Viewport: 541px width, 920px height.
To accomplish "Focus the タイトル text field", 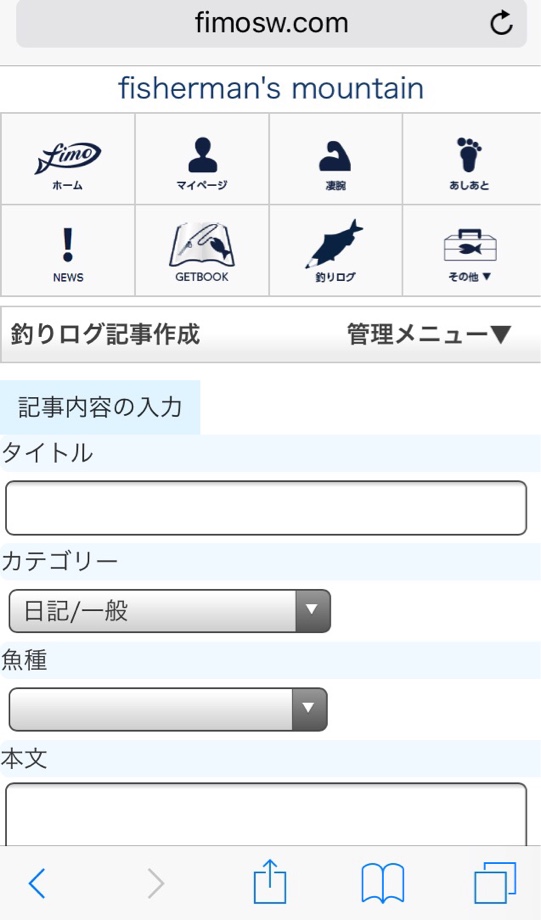I will coord(266,508).
